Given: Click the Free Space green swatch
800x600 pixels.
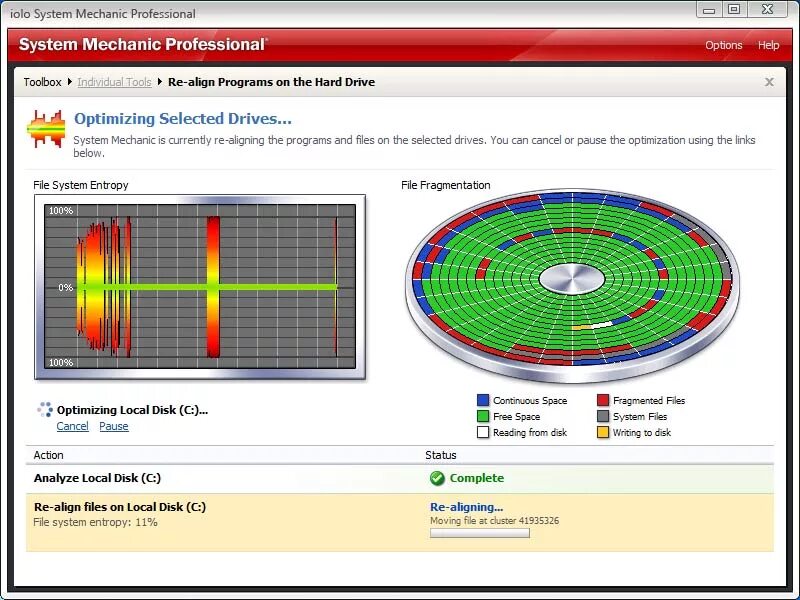Looking at the screenshot, I should click(483, 416).
